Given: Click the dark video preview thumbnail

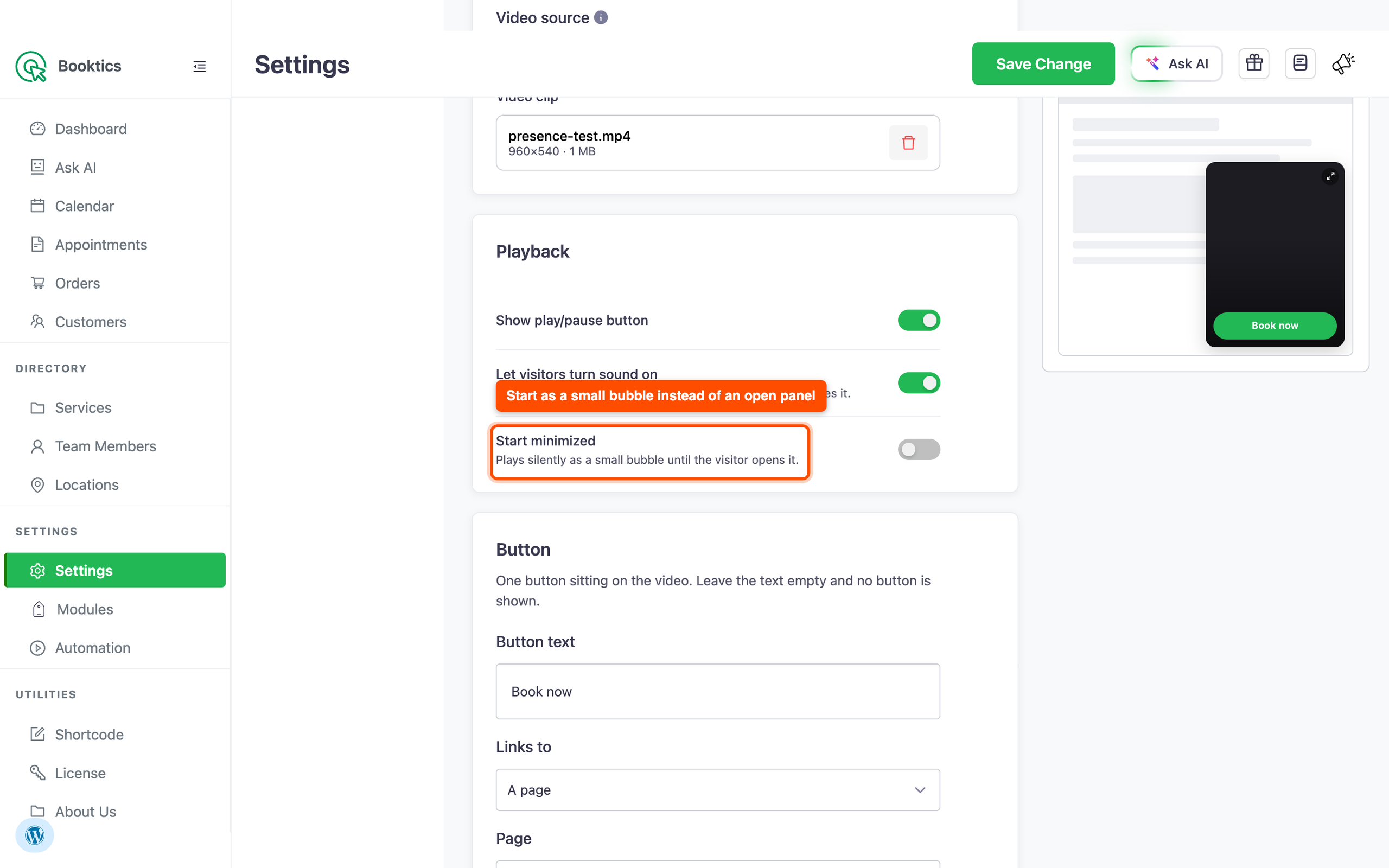Looking at the screenshot, I should [x=1275, y=254].
